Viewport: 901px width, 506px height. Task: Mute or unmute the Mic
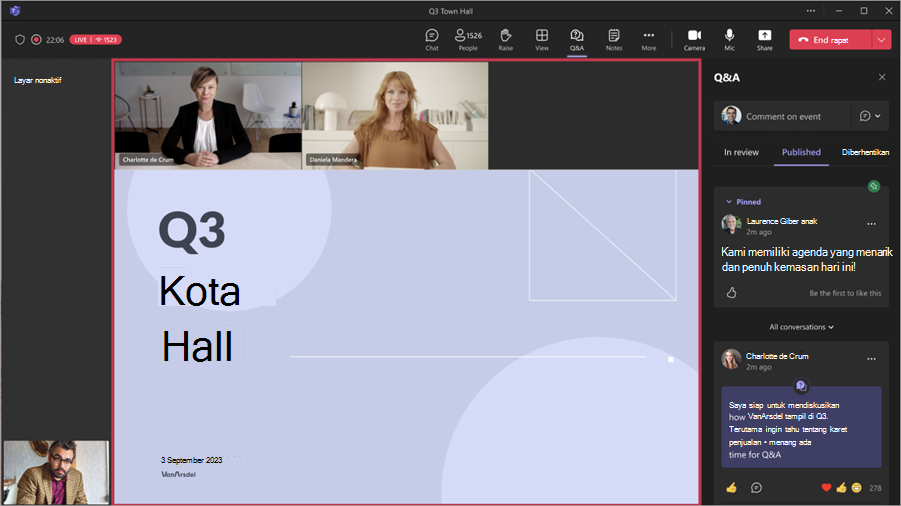[729, 40]
